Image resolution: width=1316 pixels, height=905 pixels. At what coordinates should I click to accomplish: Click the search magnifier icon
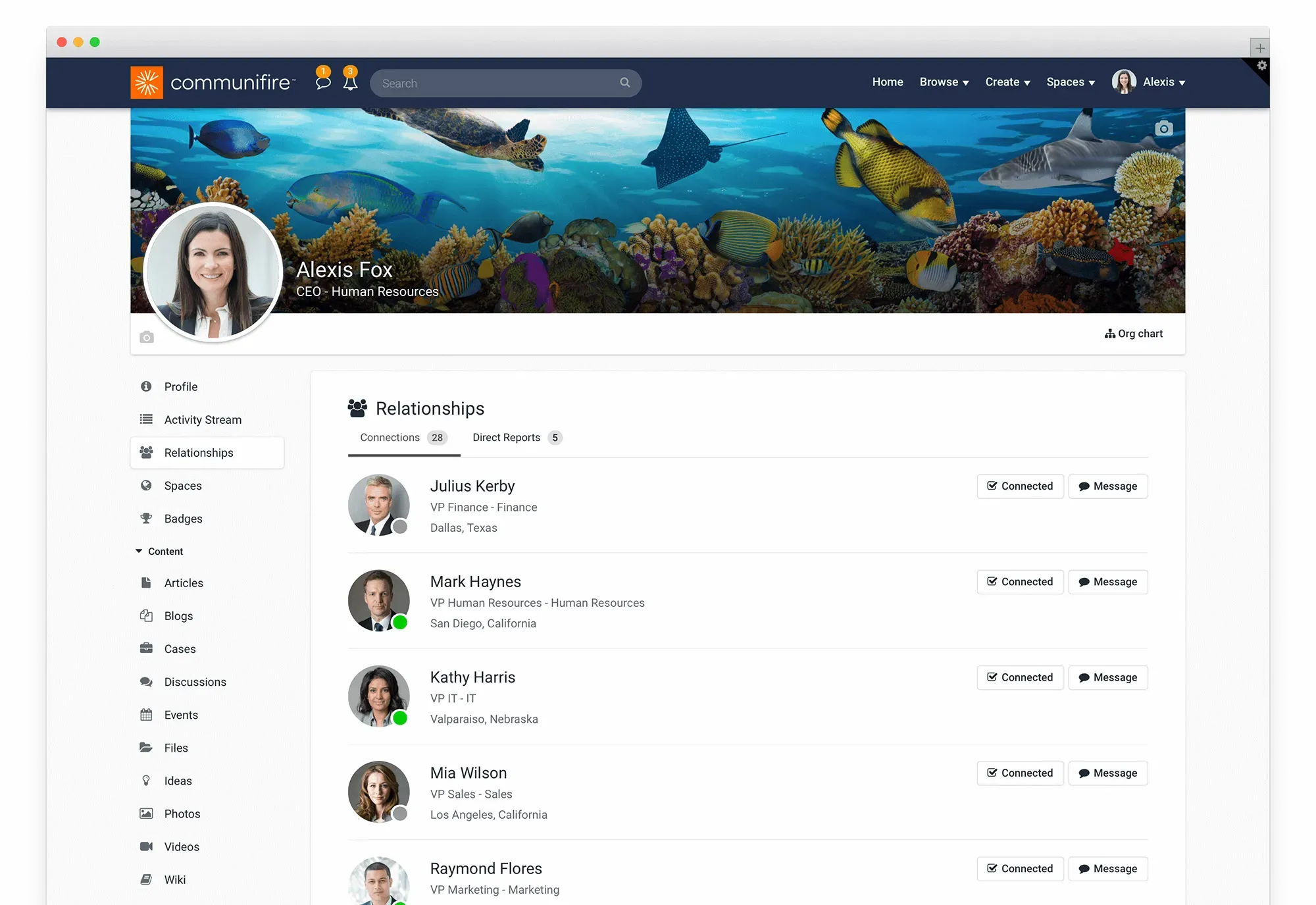625,82
